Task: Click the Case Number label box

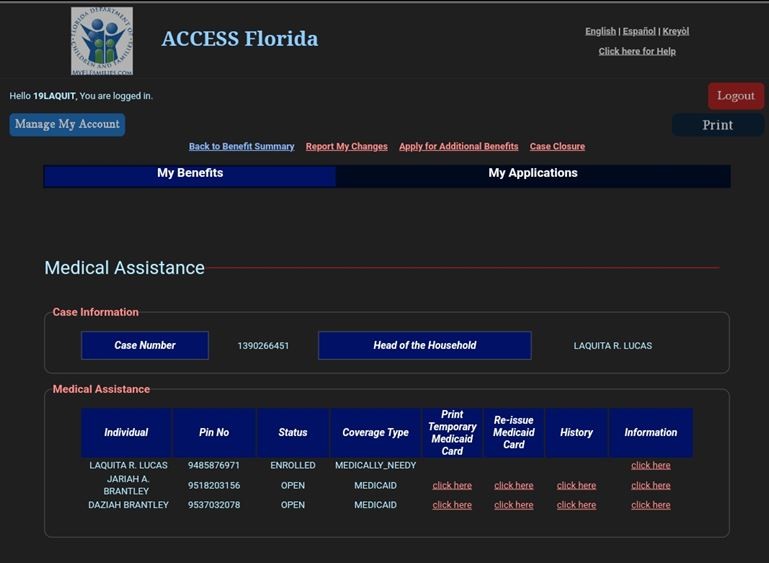Action: (x=145, y=345)
